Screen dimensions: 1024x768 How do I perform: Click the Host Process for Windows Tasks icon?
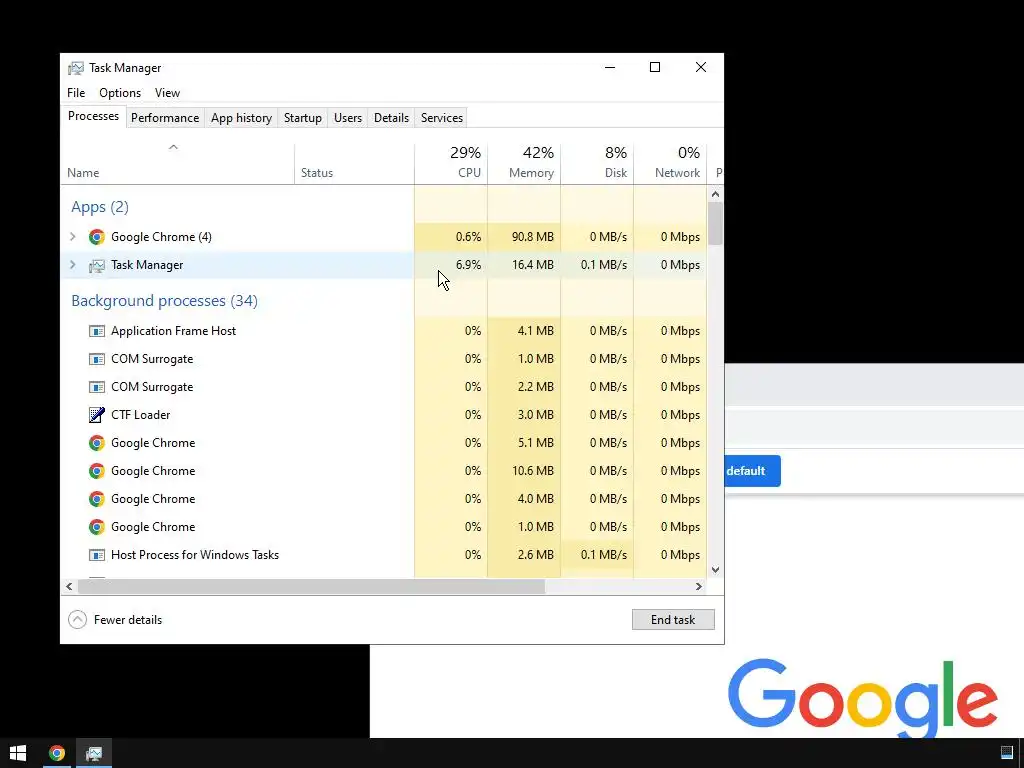97,555
